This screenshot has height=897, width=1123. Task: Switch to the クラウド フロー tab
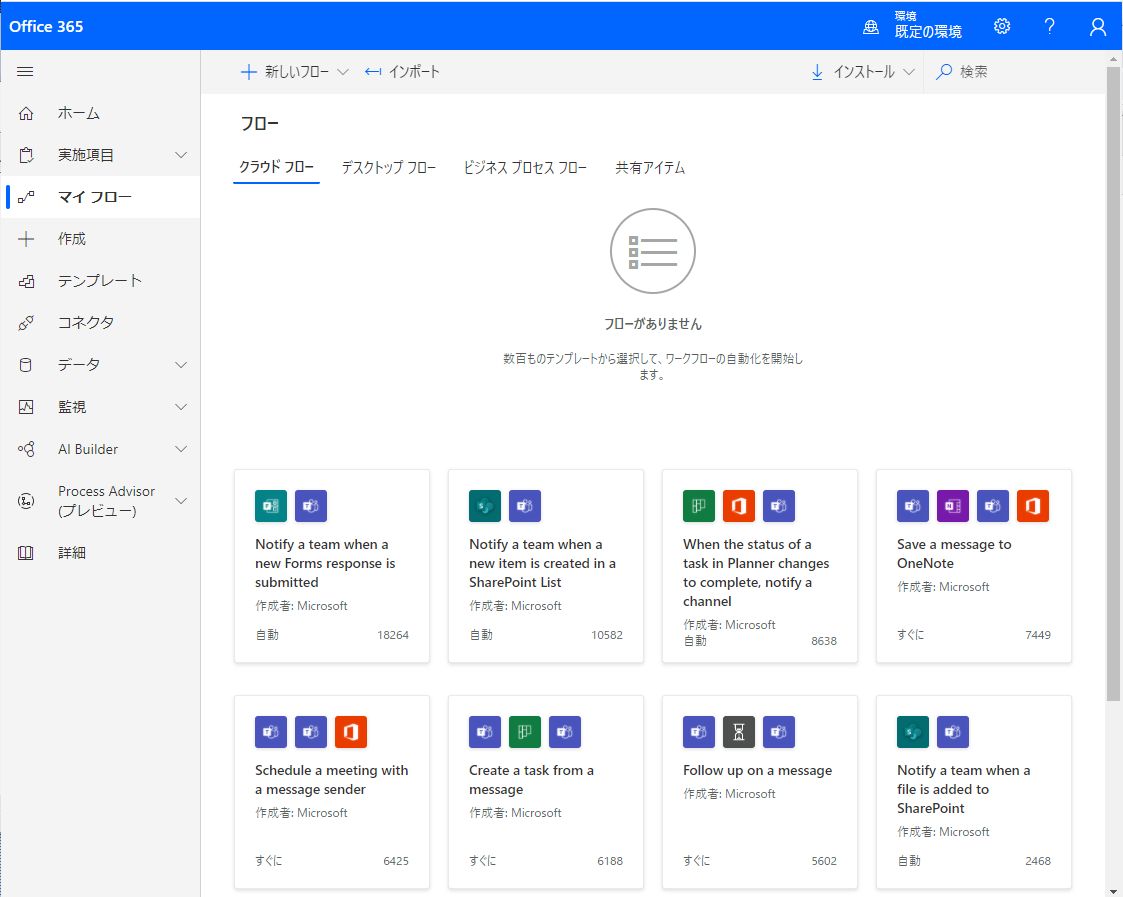coord(276,168)
